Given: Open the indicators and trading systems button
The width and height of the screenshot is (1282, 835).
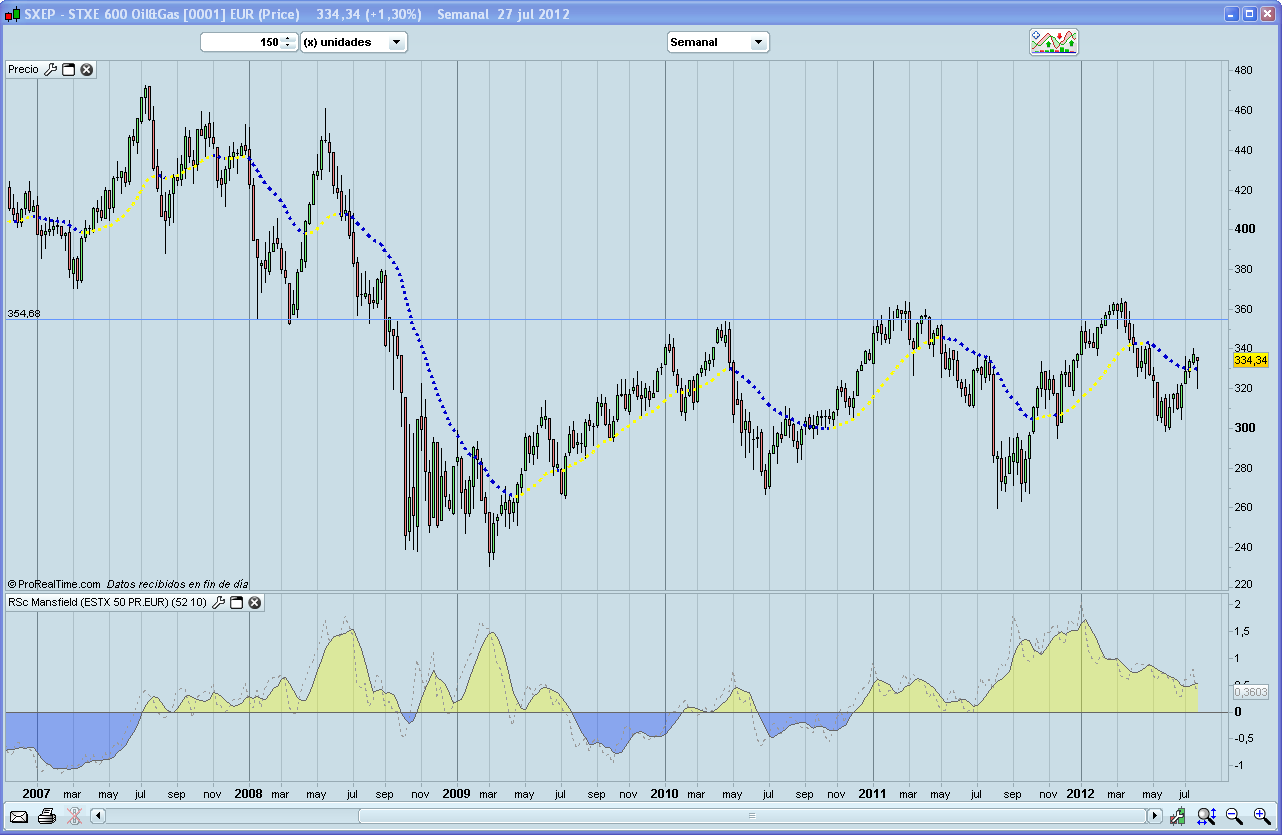Looking at the screenshot, I should [x=1054, y=42].
